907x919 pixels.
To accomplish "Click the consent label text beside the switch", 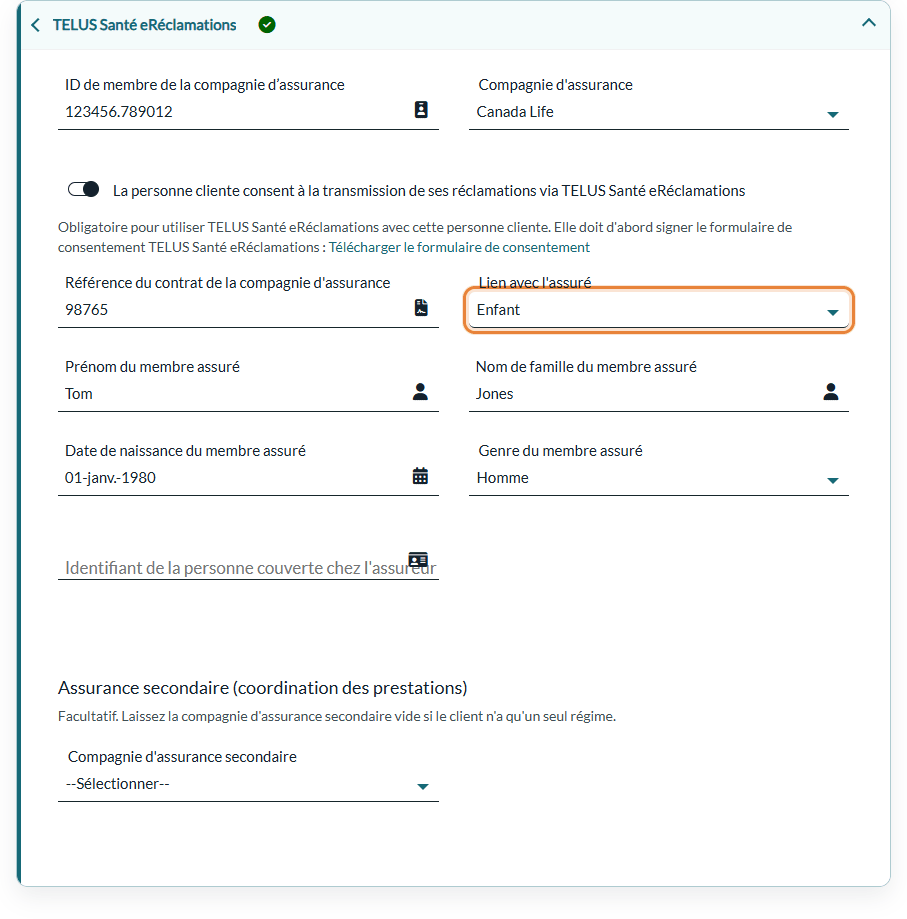I will 429,191.
